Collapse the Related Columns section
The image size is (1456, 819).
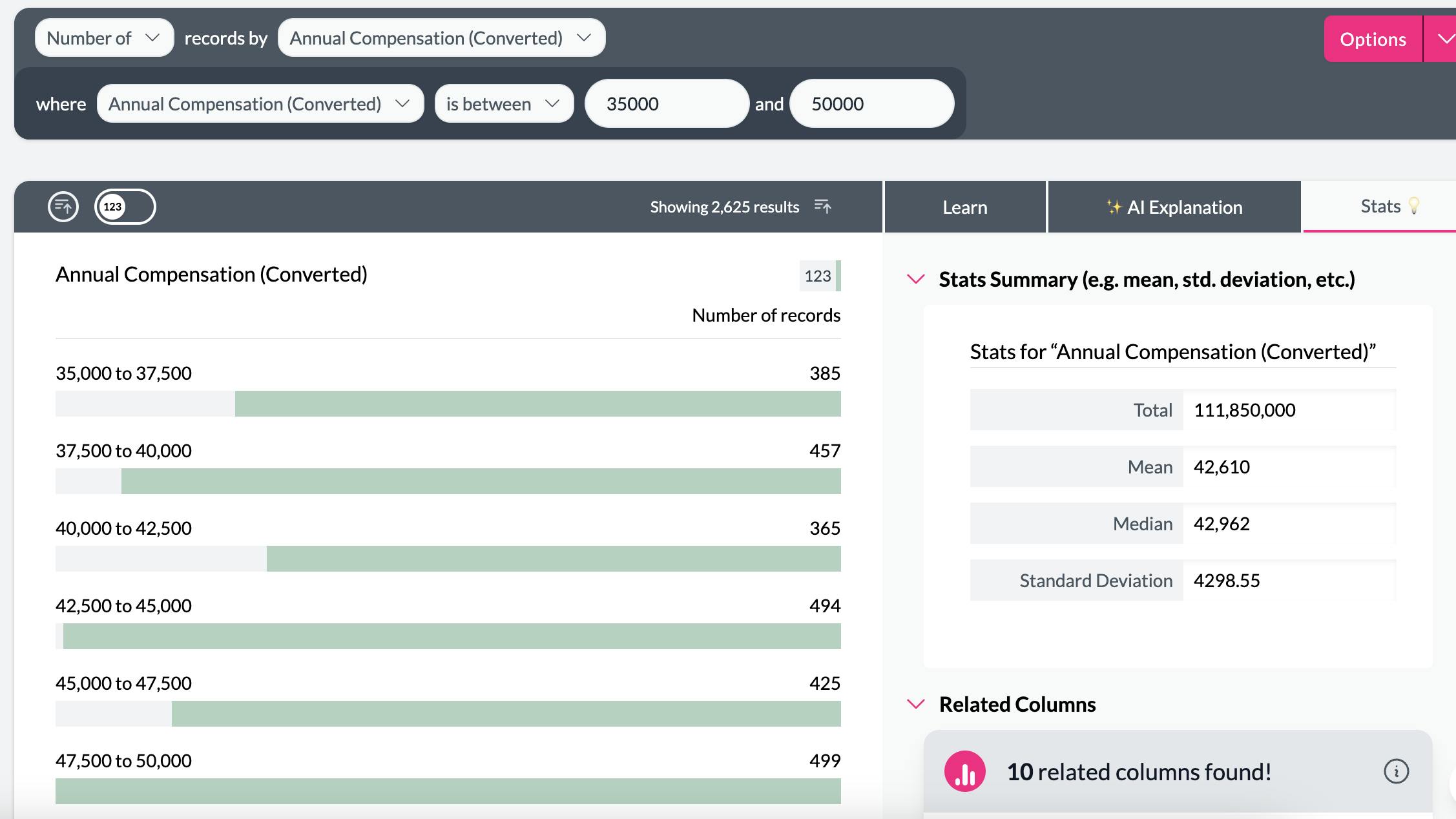[916, 704]
